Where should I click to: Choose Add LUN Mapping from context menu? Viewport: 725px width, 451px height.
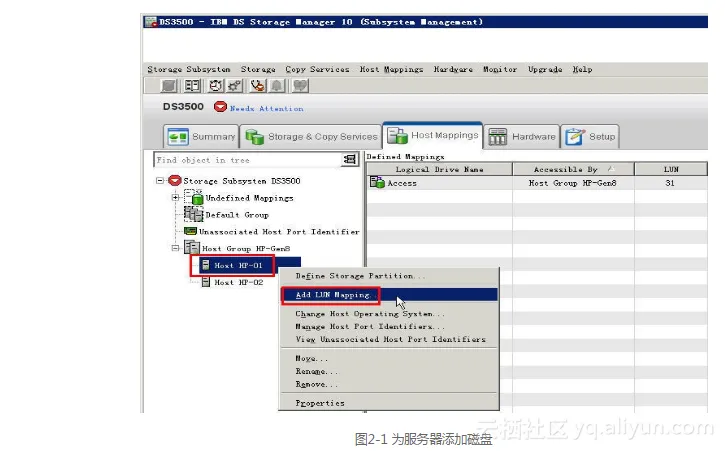pos(335,295)
